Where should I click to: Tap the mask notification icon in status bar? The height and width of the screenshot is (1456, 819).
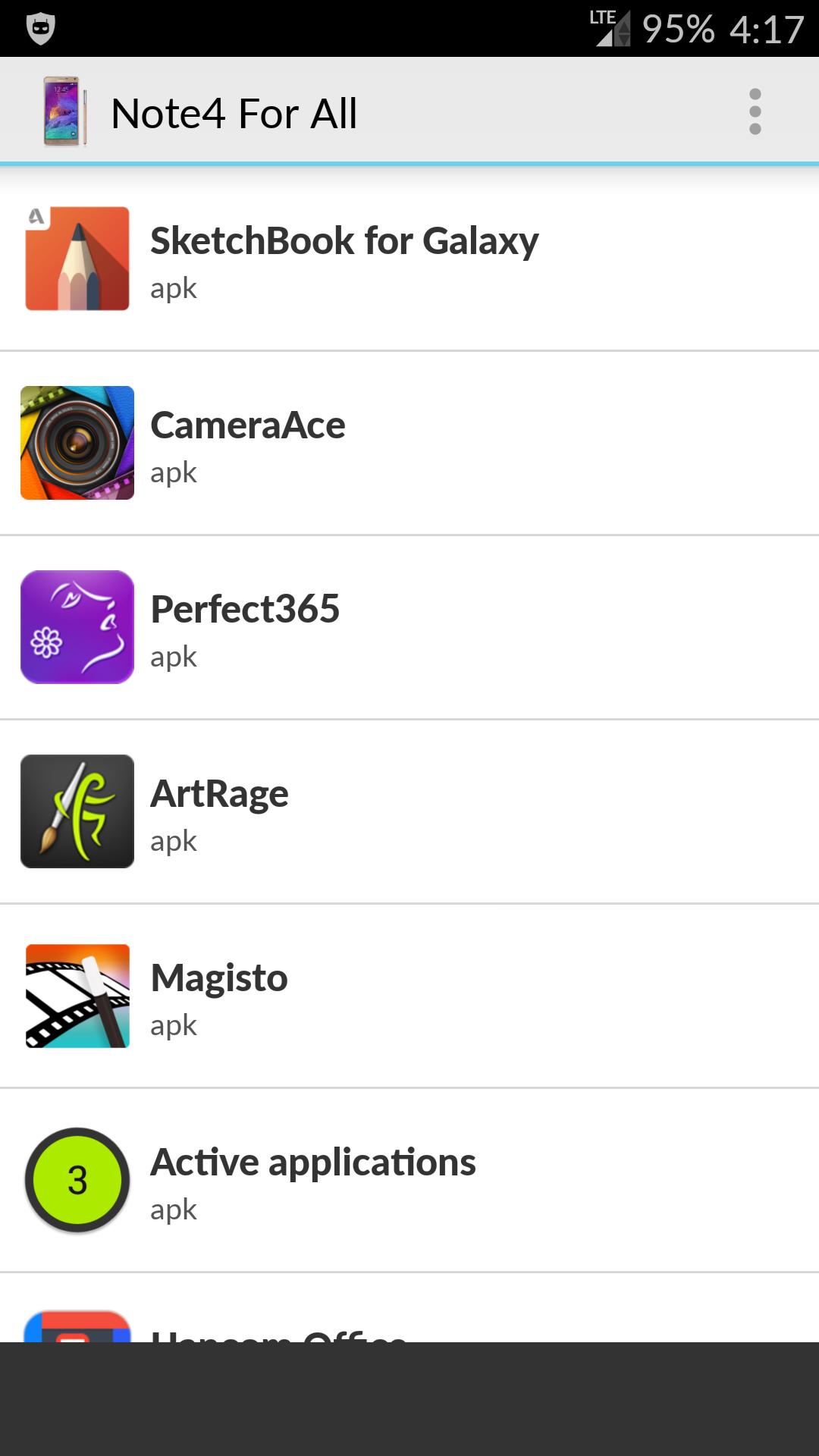(x=40, y=29)
